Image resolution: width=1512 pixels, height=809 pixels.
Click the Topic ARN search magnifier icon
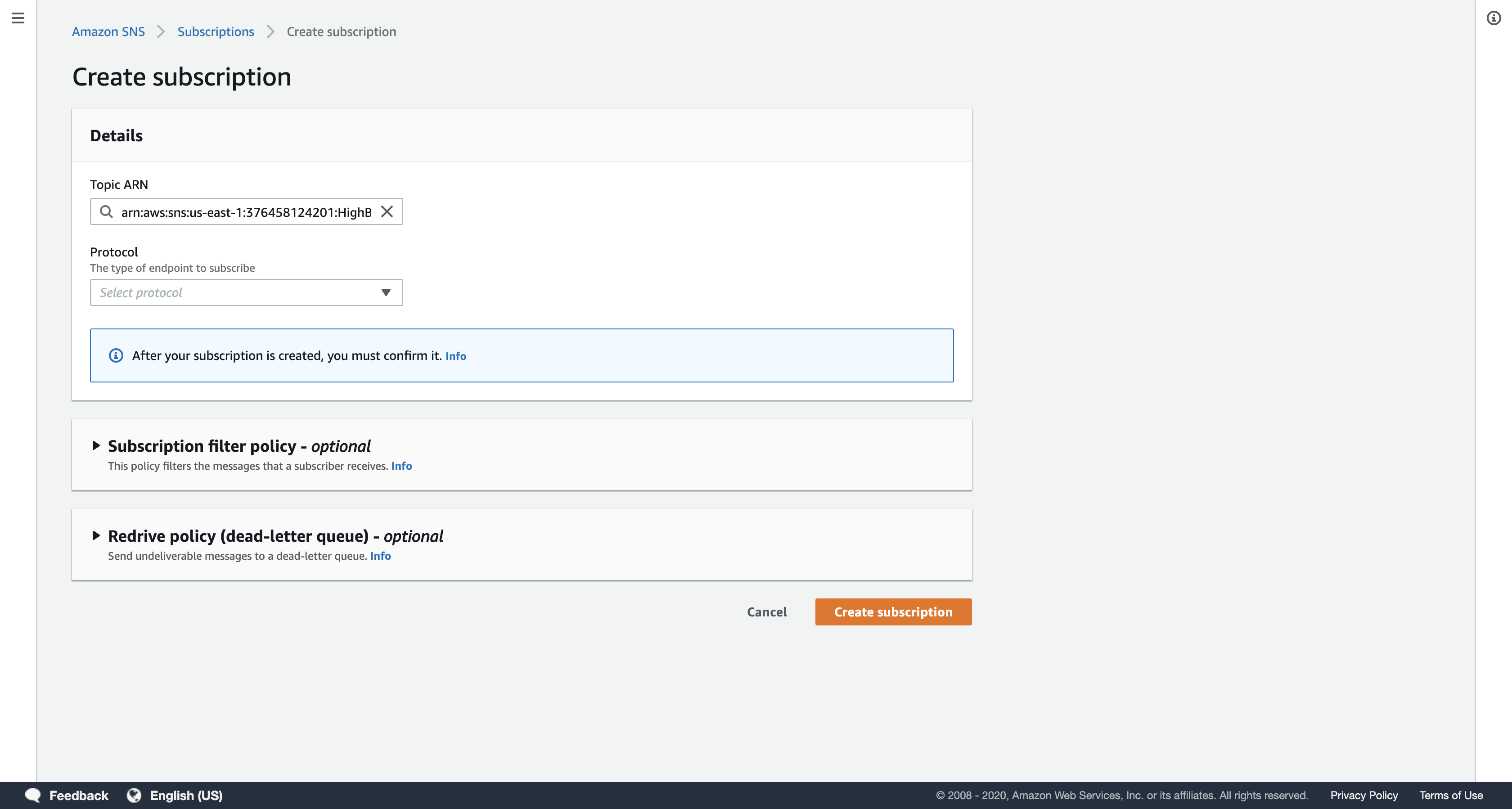(106, 211)
